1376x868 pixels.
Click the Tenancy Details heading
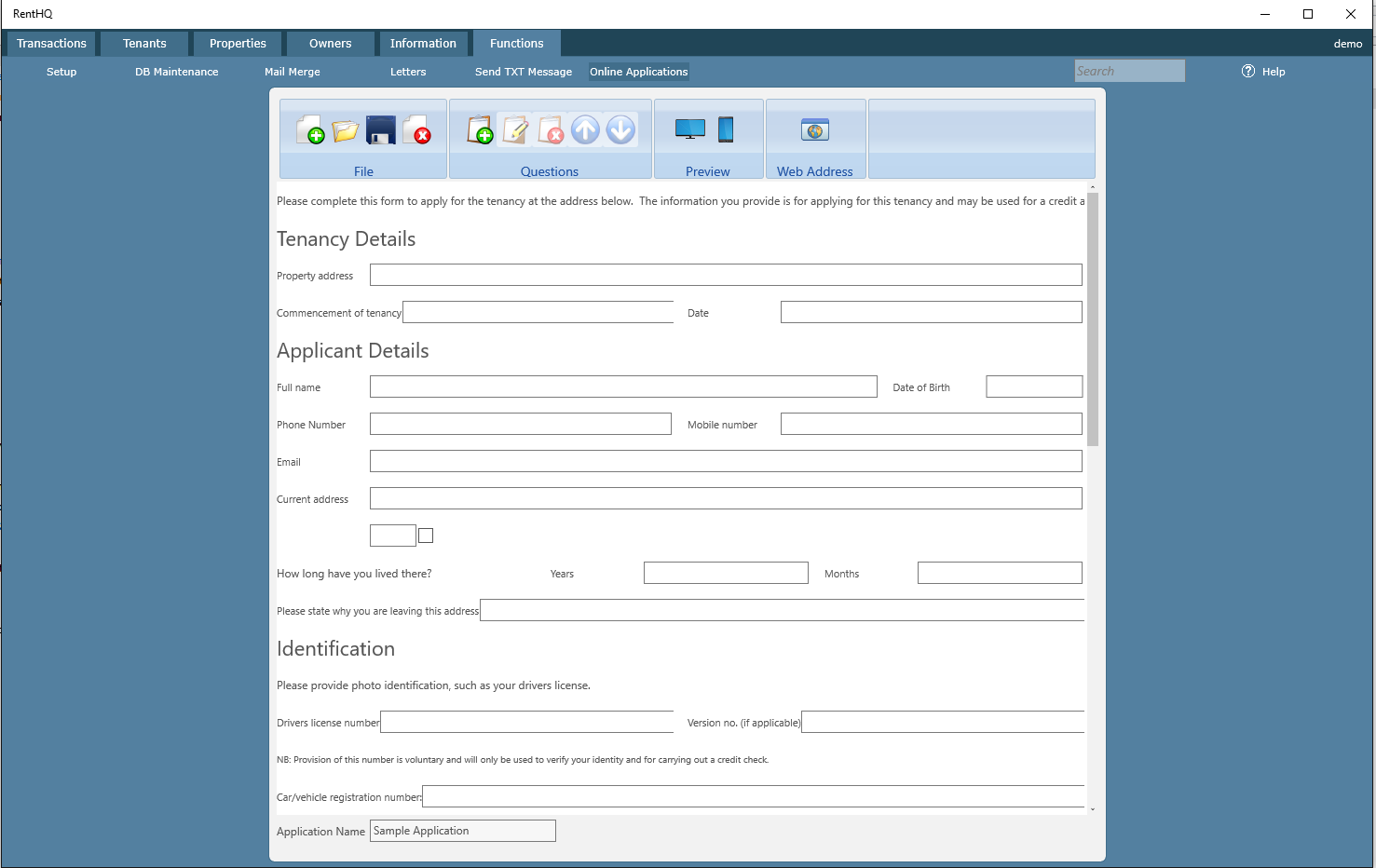[346, 238]
